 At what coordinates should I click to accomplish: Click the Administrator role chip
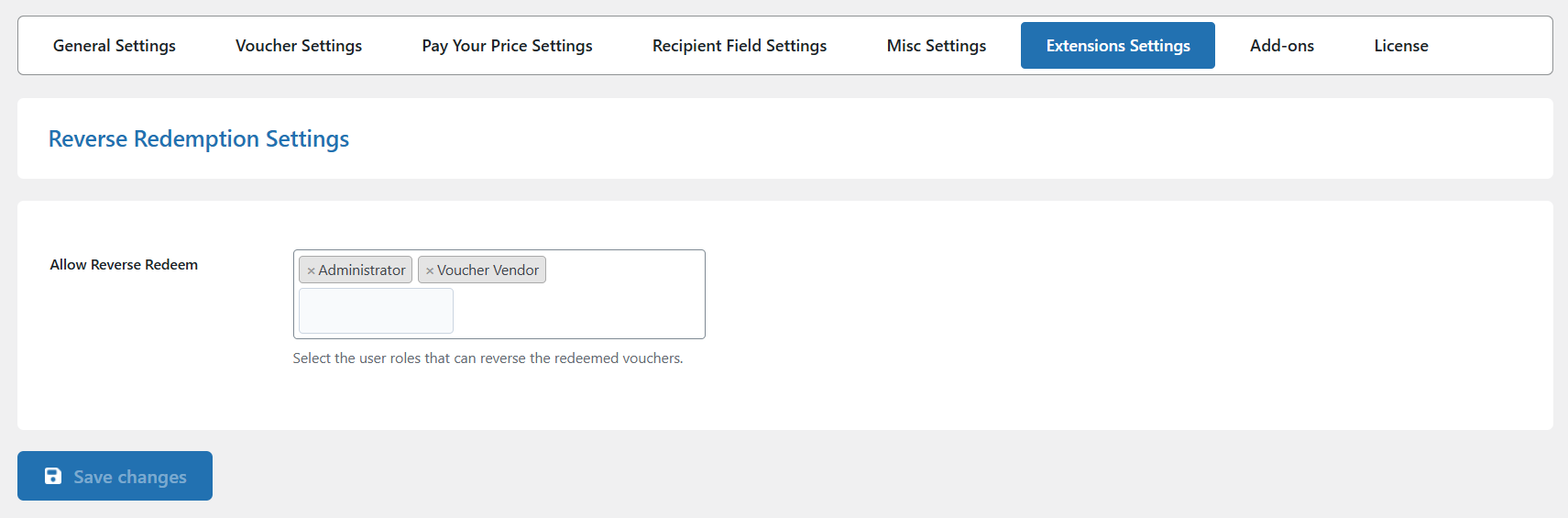click(356, 270)
